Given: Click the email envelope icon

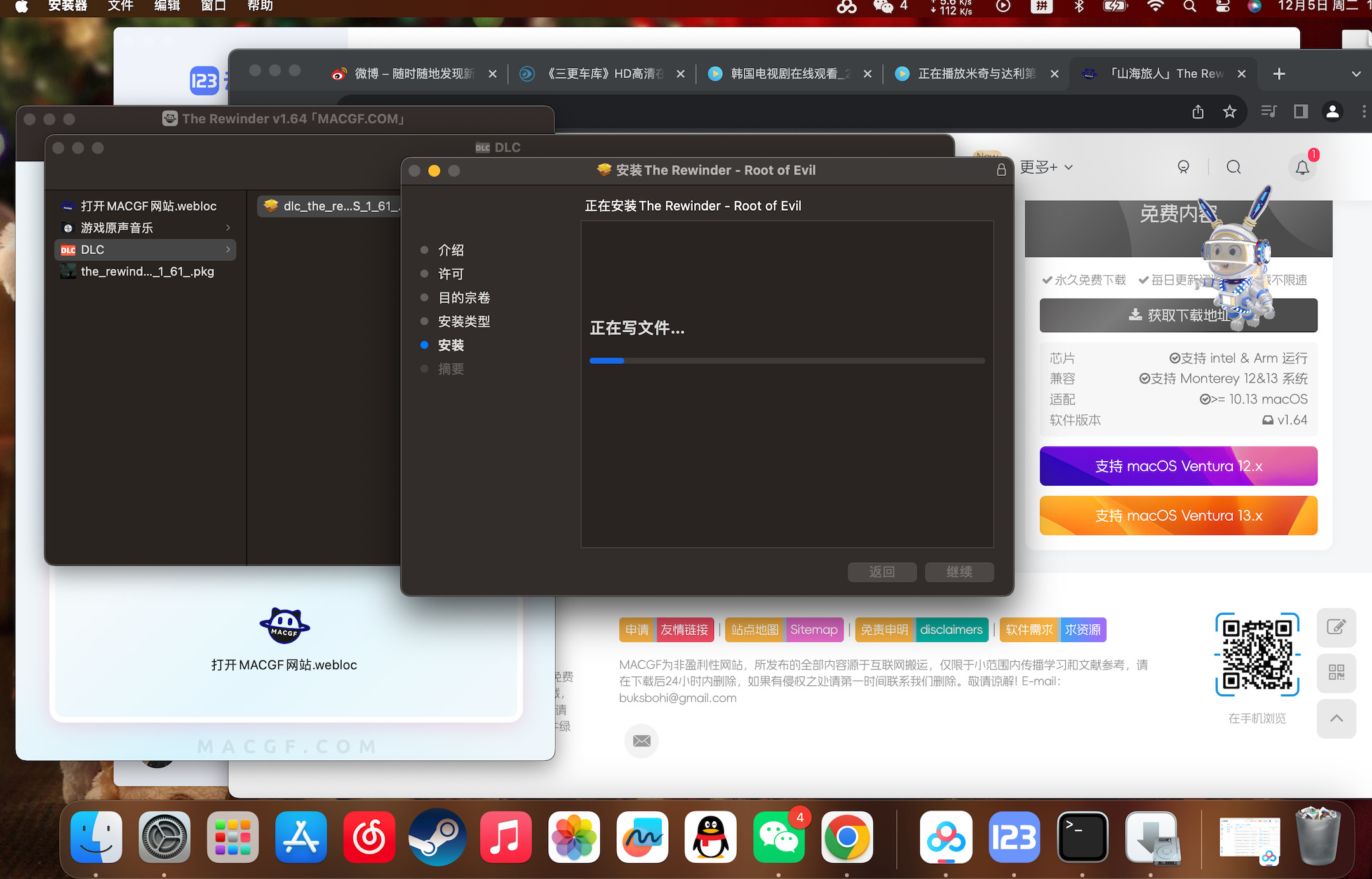Looking at the screenshot, I should pos(641,741).
